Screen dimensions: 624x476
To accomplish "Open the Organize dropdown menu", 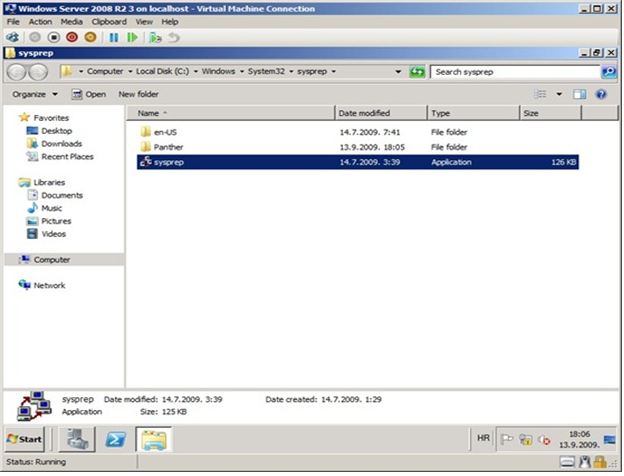I will [35, 94].
